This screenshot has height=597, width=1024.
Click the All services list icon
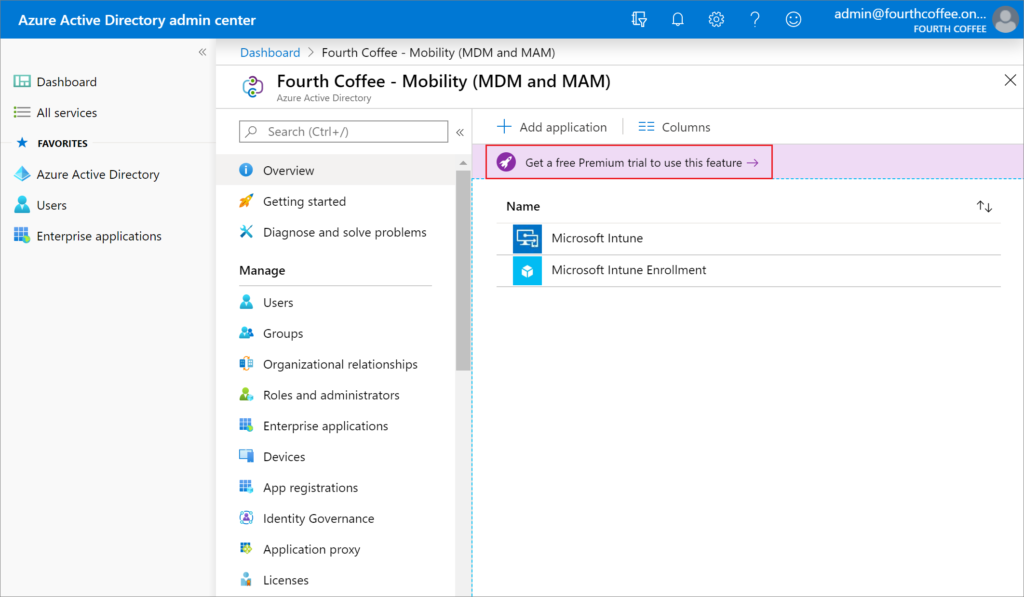tap(22, 112)
